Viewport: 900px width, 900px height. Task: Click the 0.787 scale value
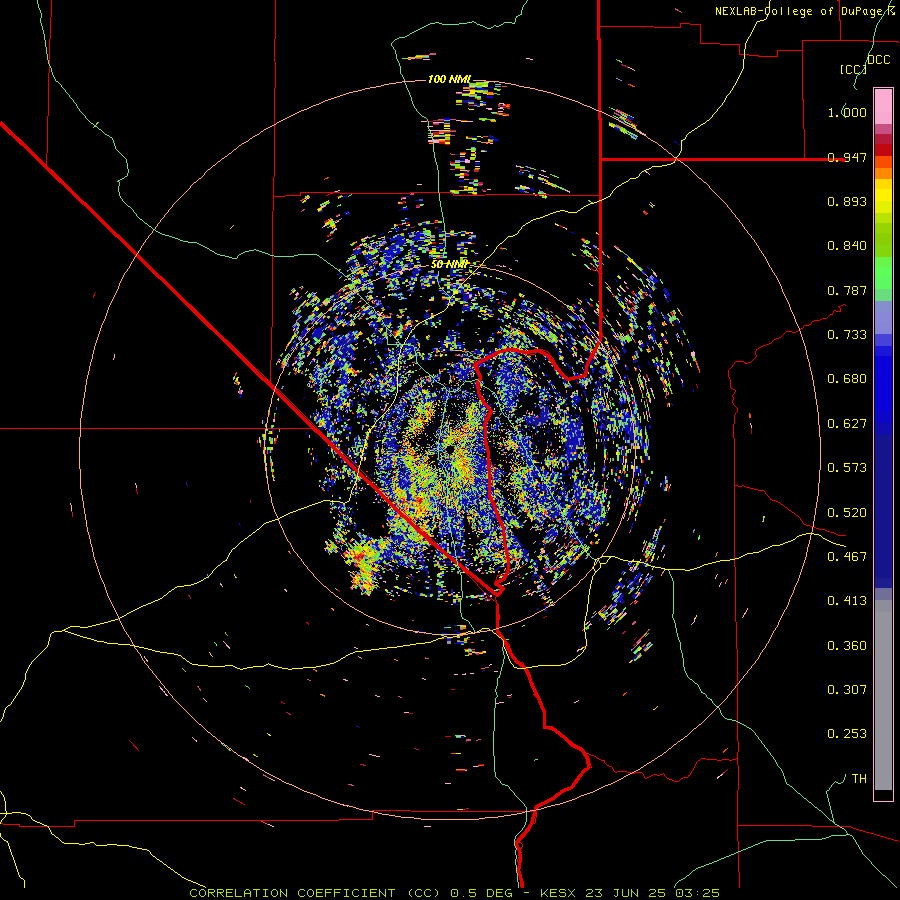(847, 290)
